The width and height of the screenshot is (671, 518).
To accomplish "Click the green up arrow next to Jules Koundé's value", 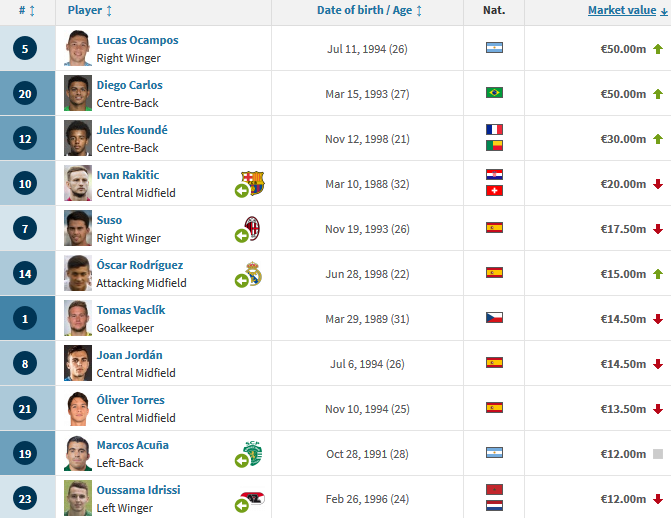I will coord(657,139).
